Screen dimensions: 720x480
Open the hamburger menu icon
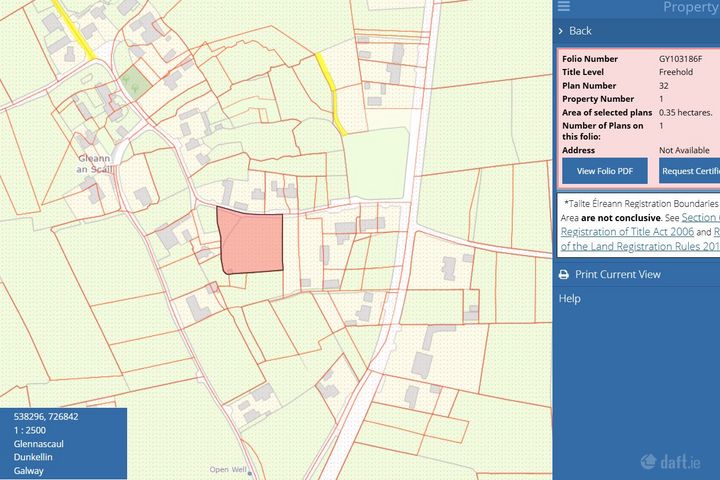[x=563, y=7]
